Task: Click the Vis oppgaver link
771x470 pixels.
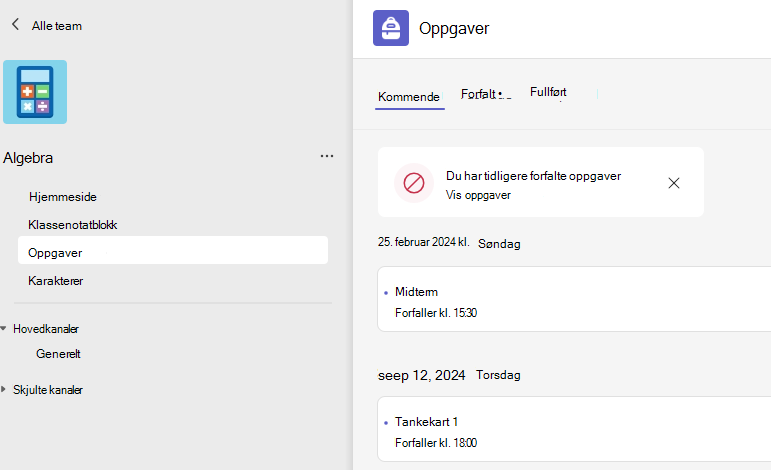Action: (478, 195)
